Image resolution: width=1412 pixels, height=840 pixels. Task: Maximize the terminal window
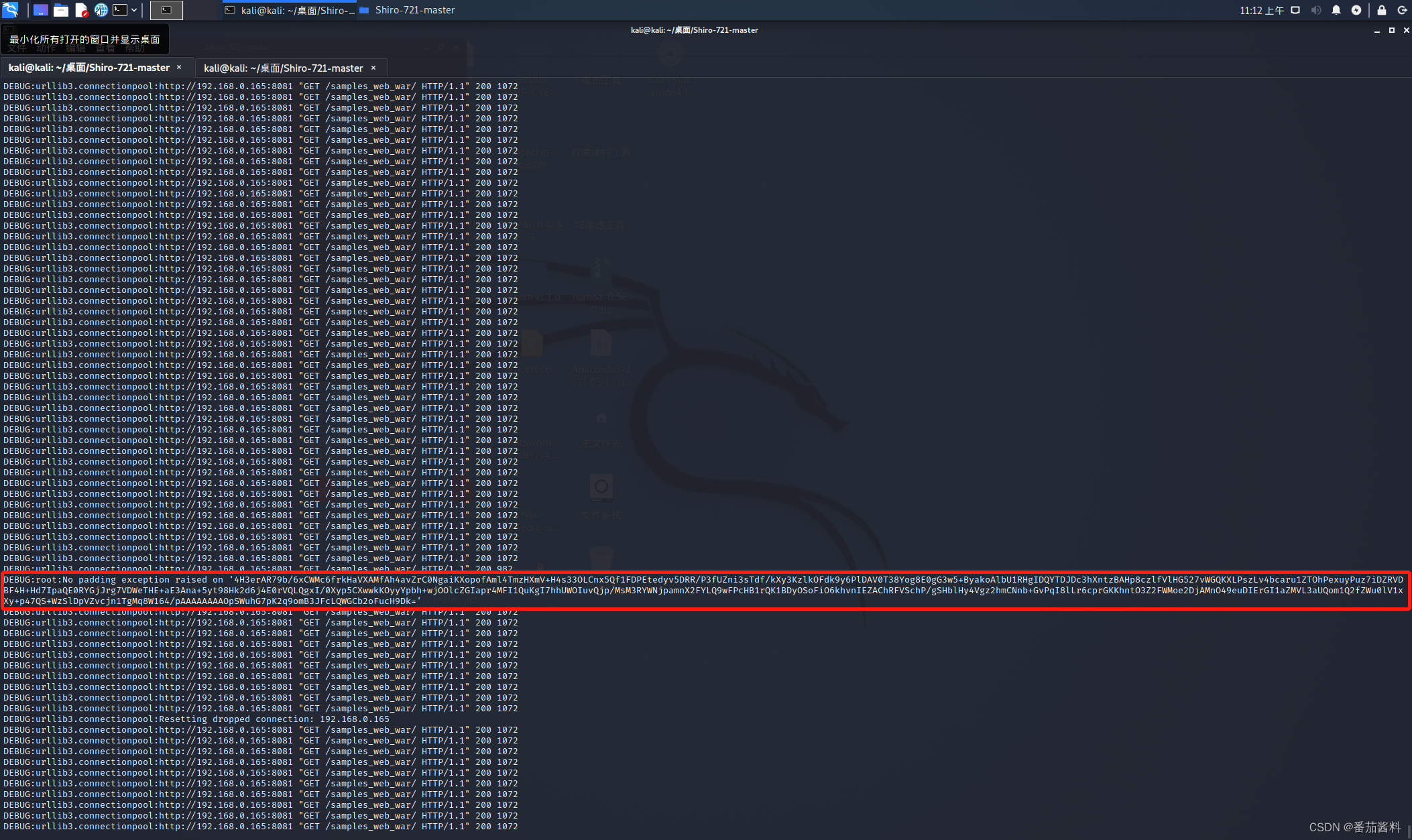[x=1392, y=30]
